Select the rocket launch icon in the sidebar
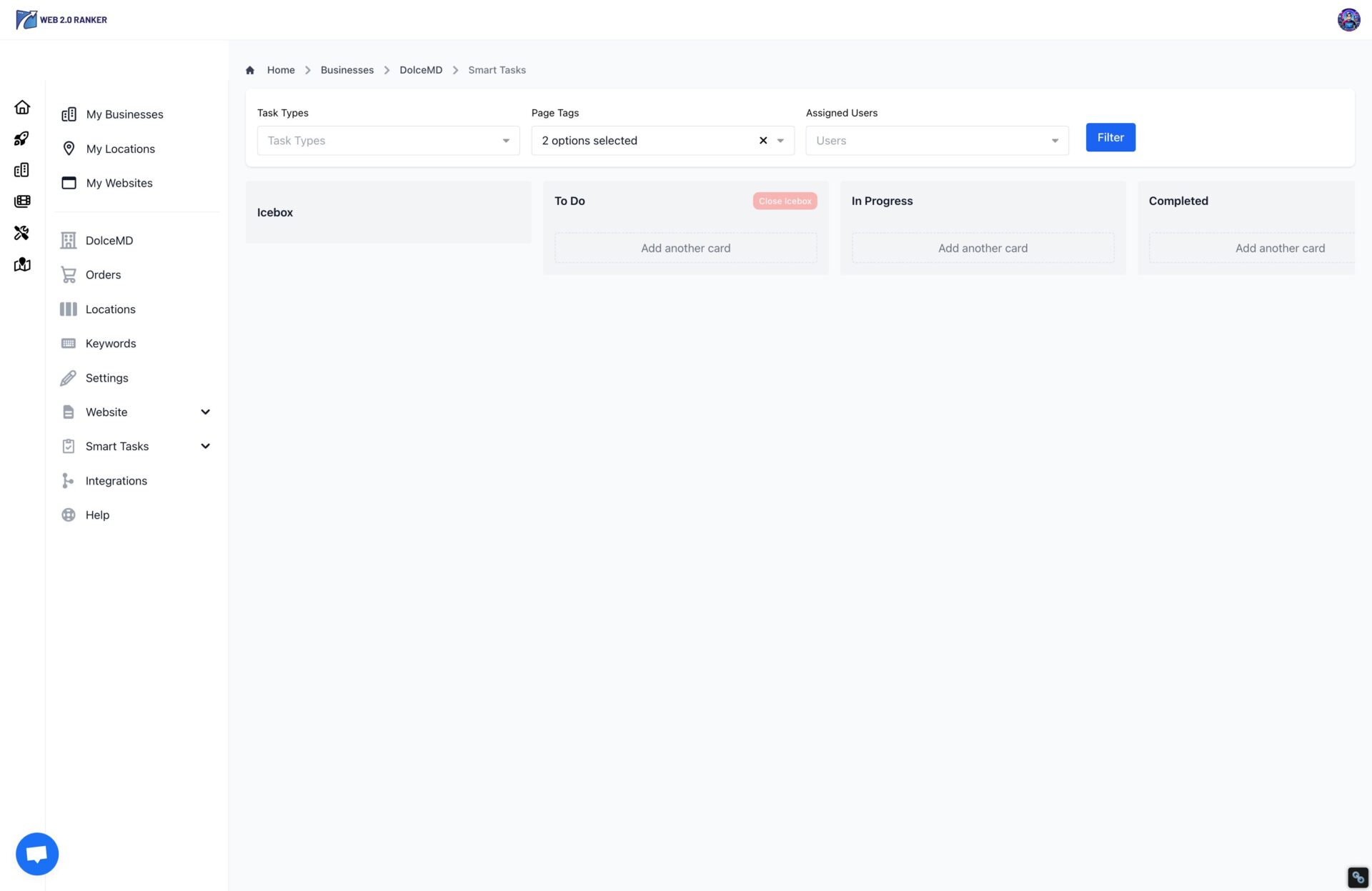The height and width of the screenshot is (891, 1372). 22,138
